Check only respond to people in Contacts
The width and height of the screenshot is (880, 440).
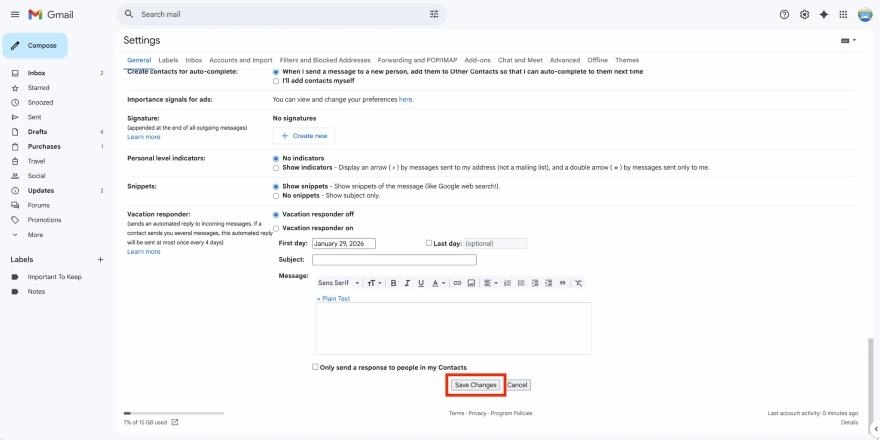pyautogui.click(x=315, y=367)
